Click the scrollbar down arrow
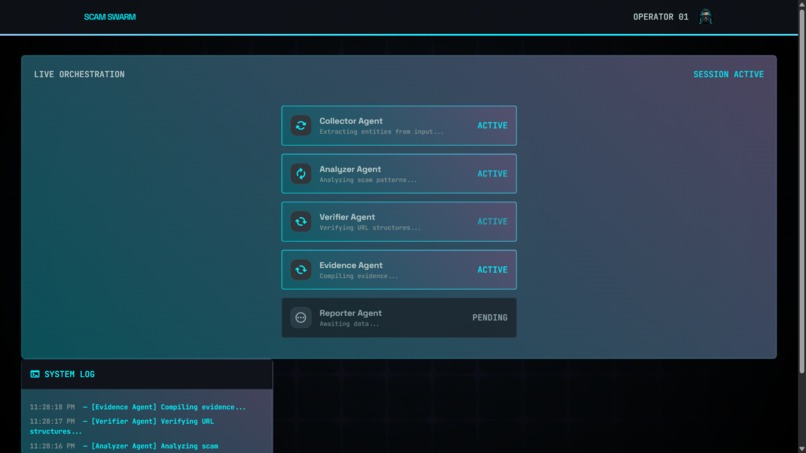The width and height of the screenshot is (806, 453). click(x=801, y=449)
